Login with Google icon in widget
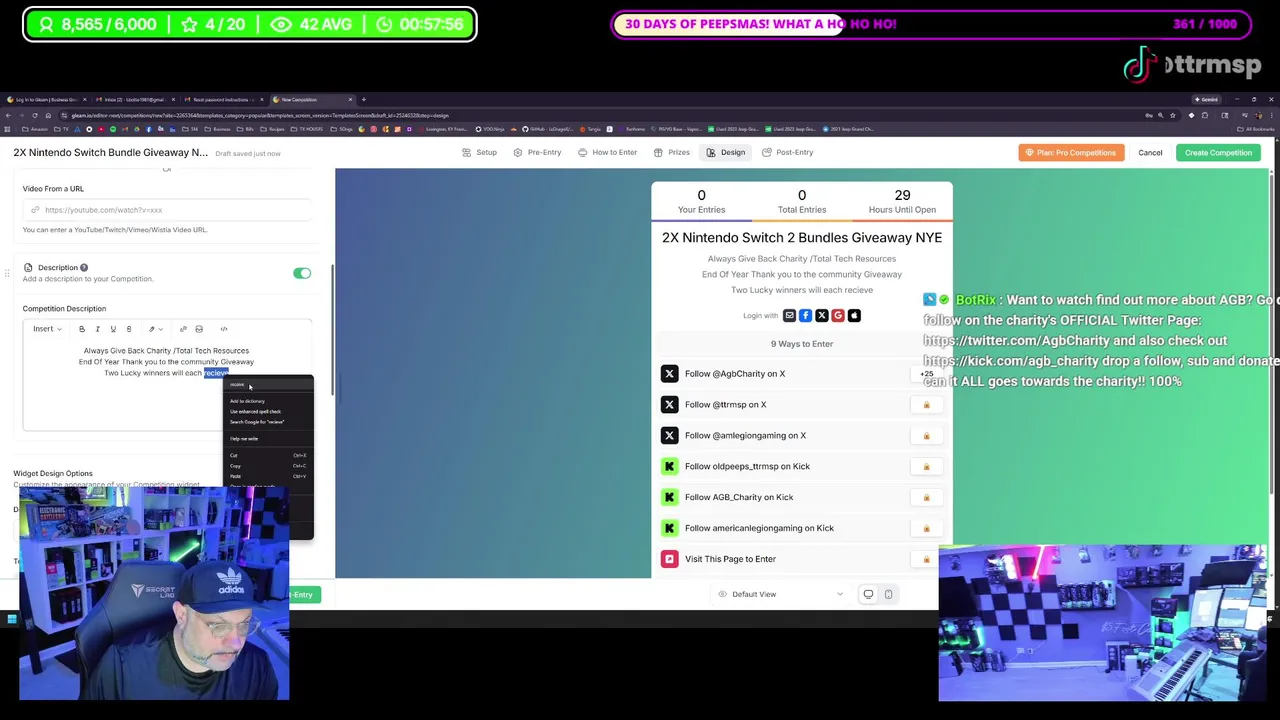The height and width of the screenshot is (720, 1280). tap(838, 315)
